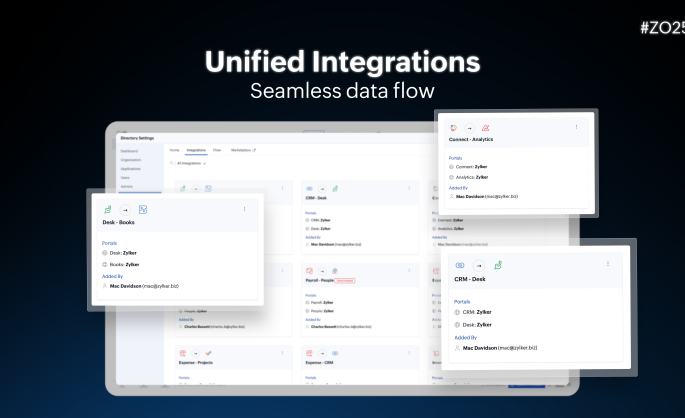This screenshot has height=418, width=685.
Task: Click Desk icon on background grid CRM - Desk card
Action: (335, 189)
